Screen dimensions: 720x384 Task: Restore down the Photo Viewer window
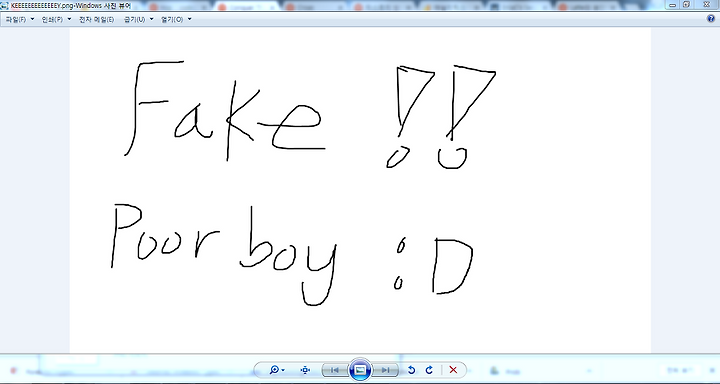point(686,5)
